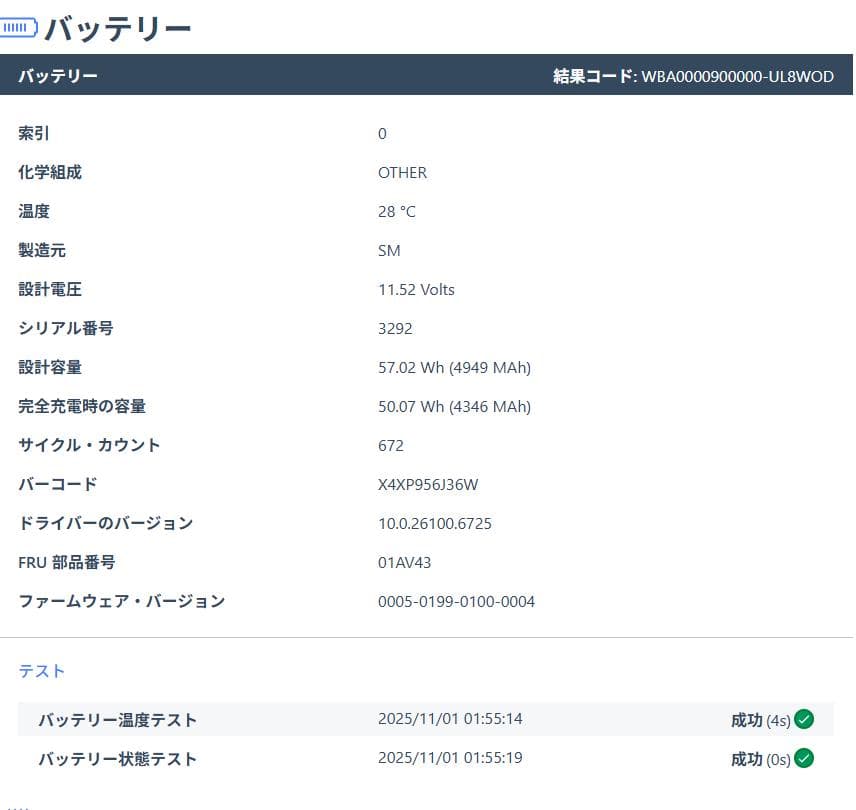Click the barcode value X4XP956J36W
Image resolution: width=856 pixels, height=810 pixels.
[x=428, y=484]
